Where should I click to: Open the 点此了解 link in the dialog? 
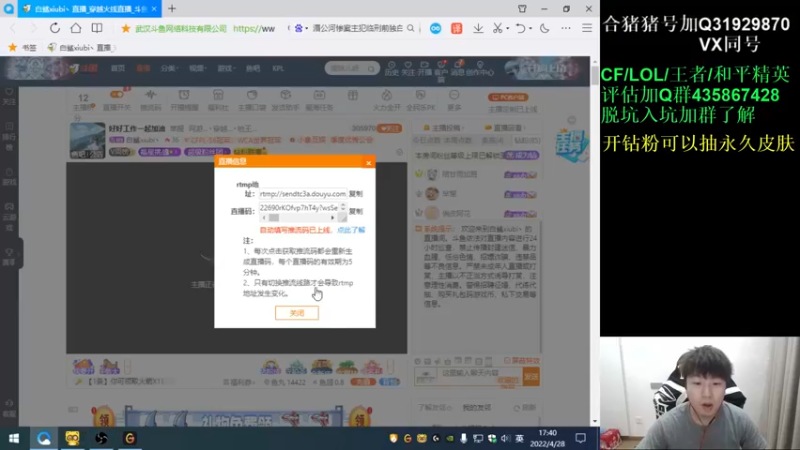point(351,230)
